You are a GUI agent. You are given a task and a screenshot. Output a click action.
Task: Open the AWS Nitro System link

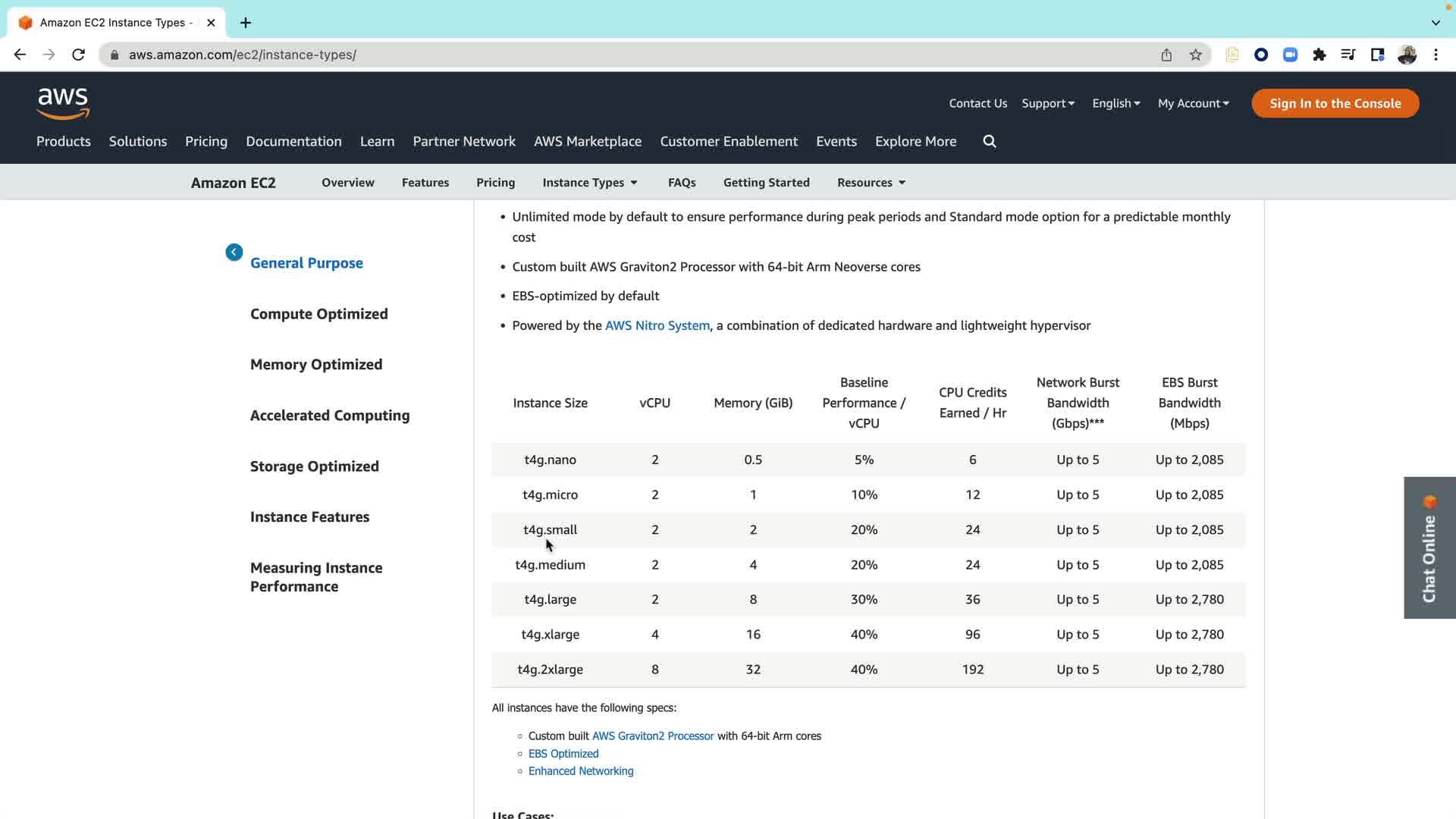point(657,325)
